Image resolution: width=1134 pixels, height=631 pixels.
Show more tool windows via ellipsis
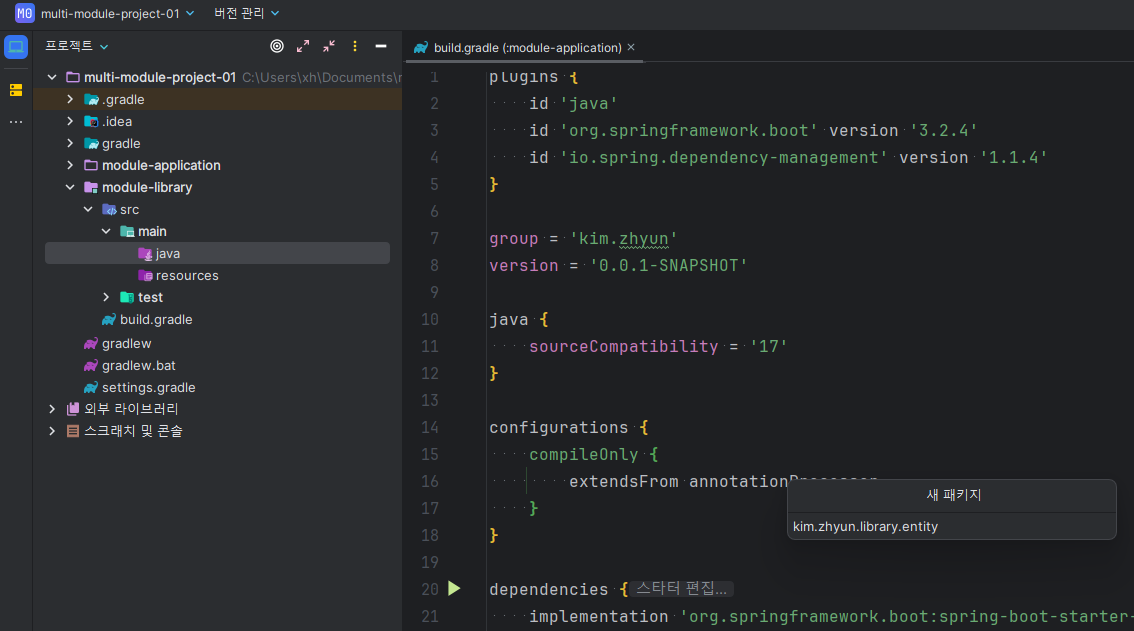click(16, 122)
